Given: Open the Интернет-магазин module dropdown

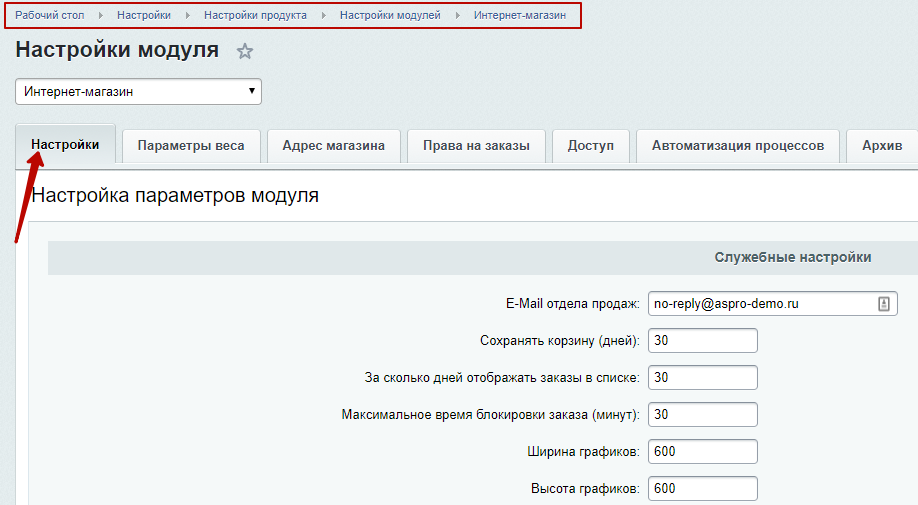Looking at the screenshot, I should pyautogui.click(x=138, y=91).
